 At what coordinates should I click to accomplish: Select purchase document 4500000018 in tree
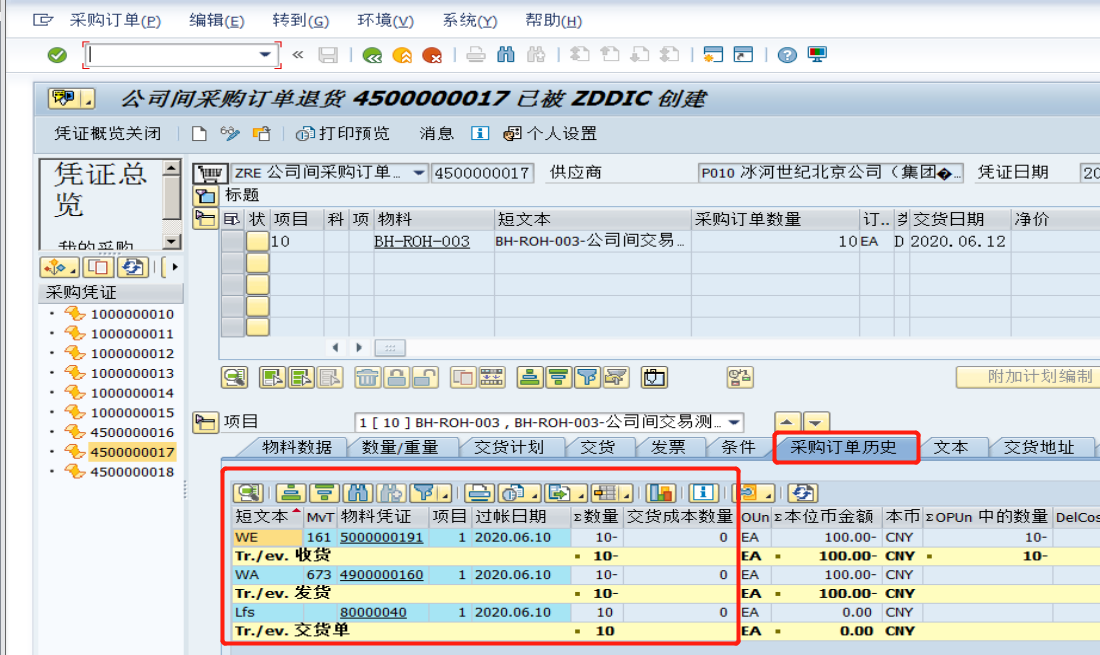132,472
